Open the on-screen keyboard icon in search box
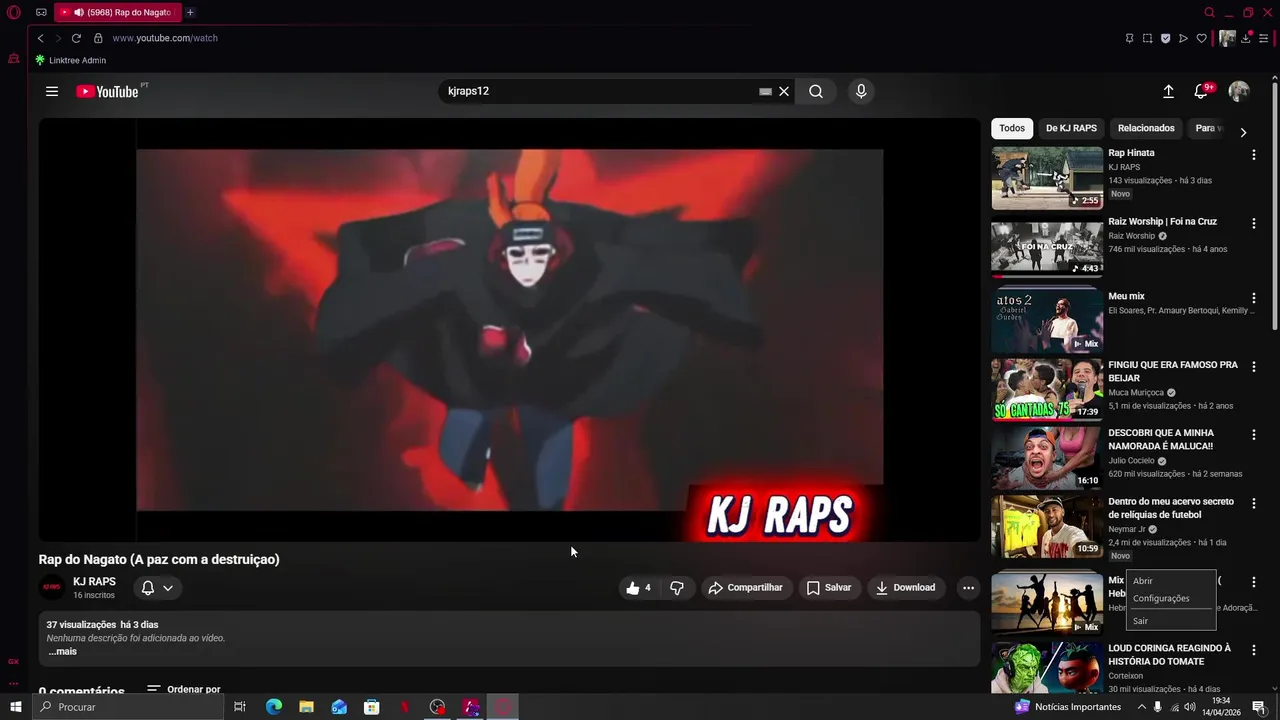Image resolution: width=1280 pixels, height=720 pixels. [x=765, y=91]
